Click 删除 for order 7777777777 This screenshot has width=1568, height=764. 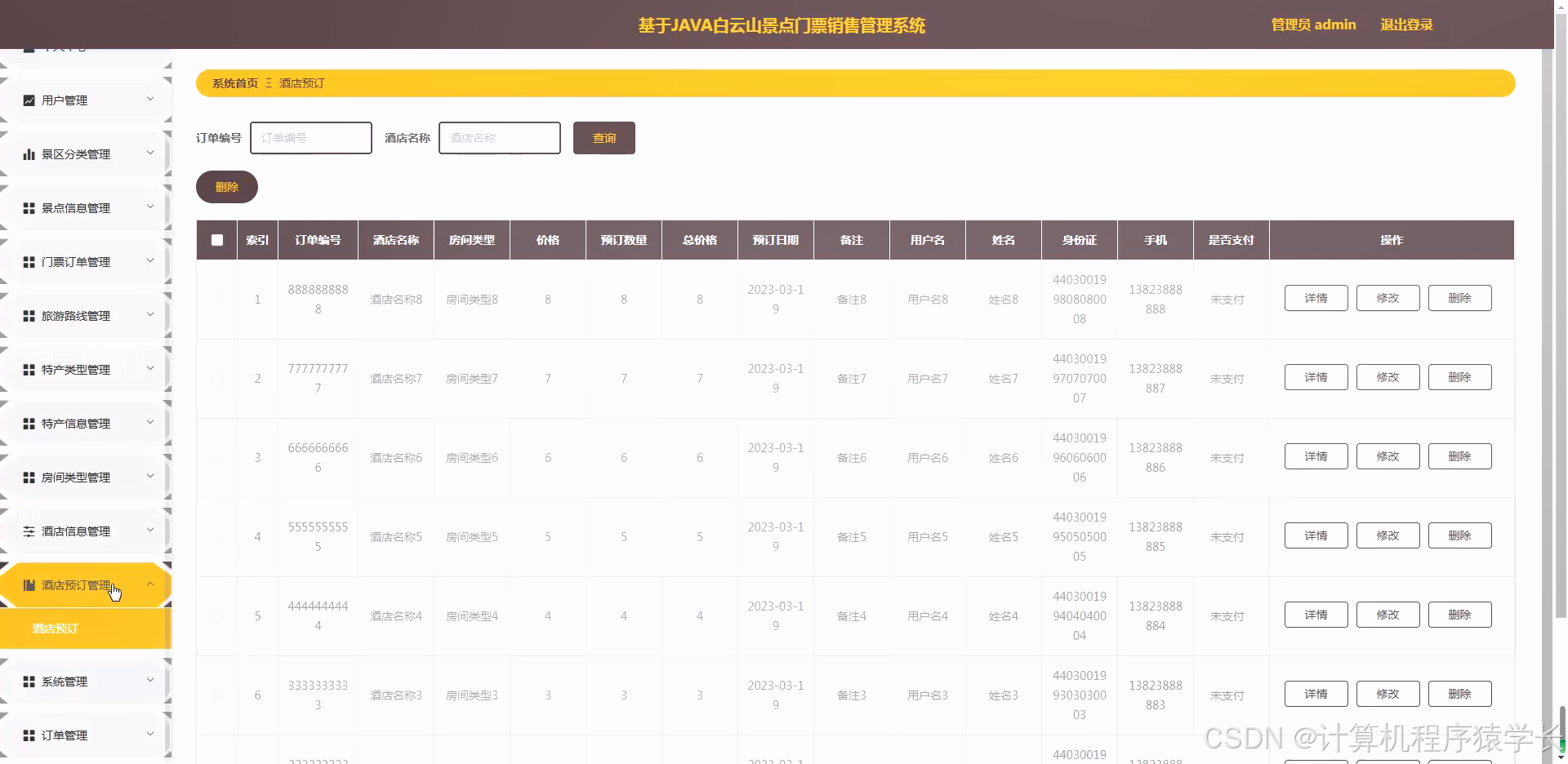(x=1459, y=377)
